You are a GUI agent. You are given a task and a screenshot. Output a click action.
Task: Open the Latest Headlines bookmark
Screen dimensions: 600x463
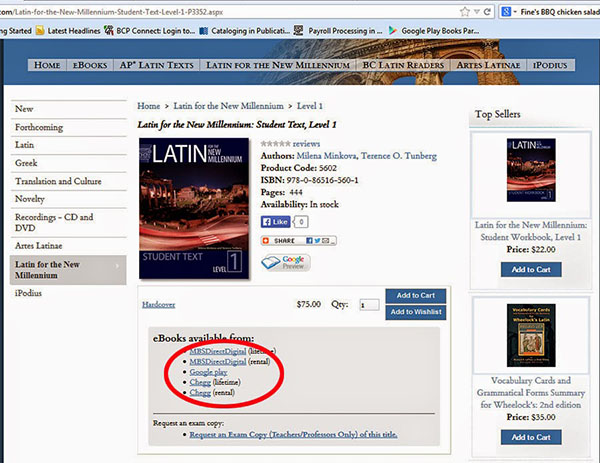pyautogui.click(x=68, y=31)
